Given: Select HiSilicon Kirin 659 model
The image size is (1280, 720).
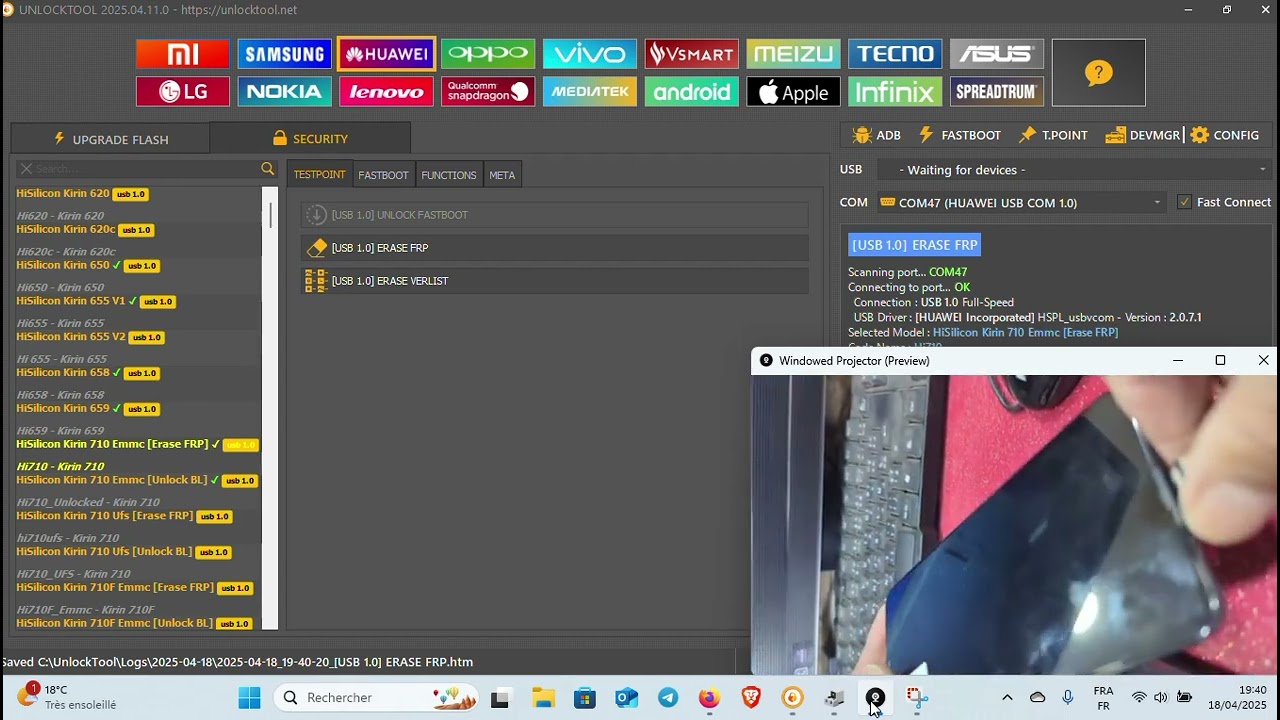Looking at the screenshot, I should pos(87,408).
